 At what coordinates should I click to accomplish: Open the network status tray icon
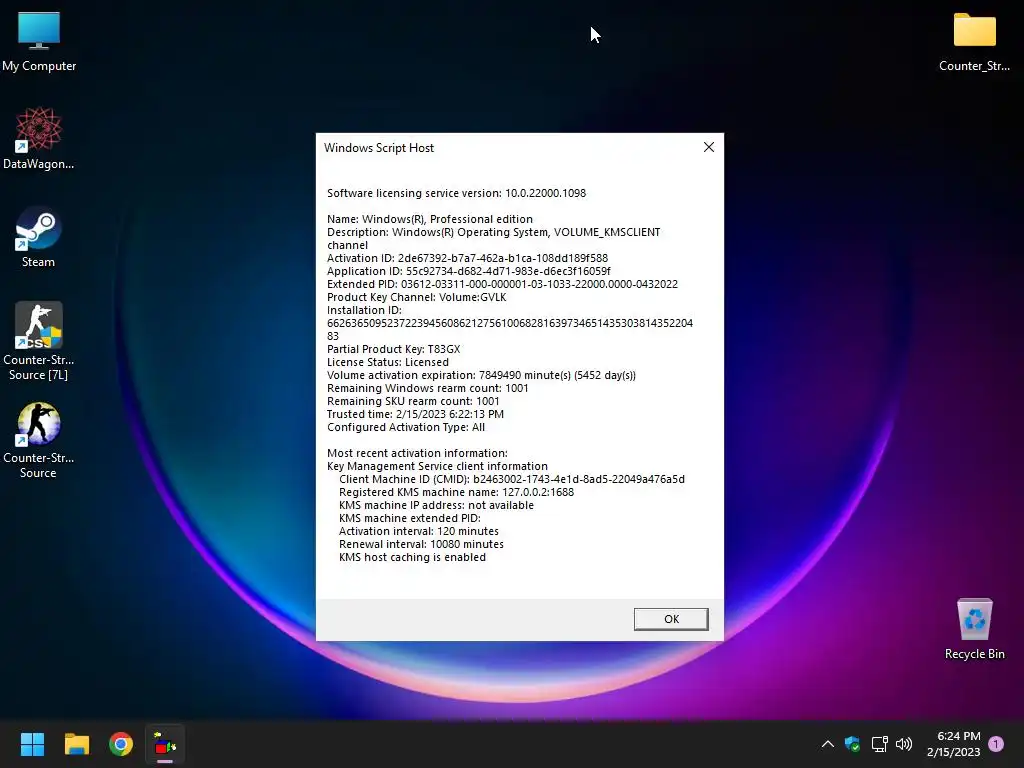(879, 744)
